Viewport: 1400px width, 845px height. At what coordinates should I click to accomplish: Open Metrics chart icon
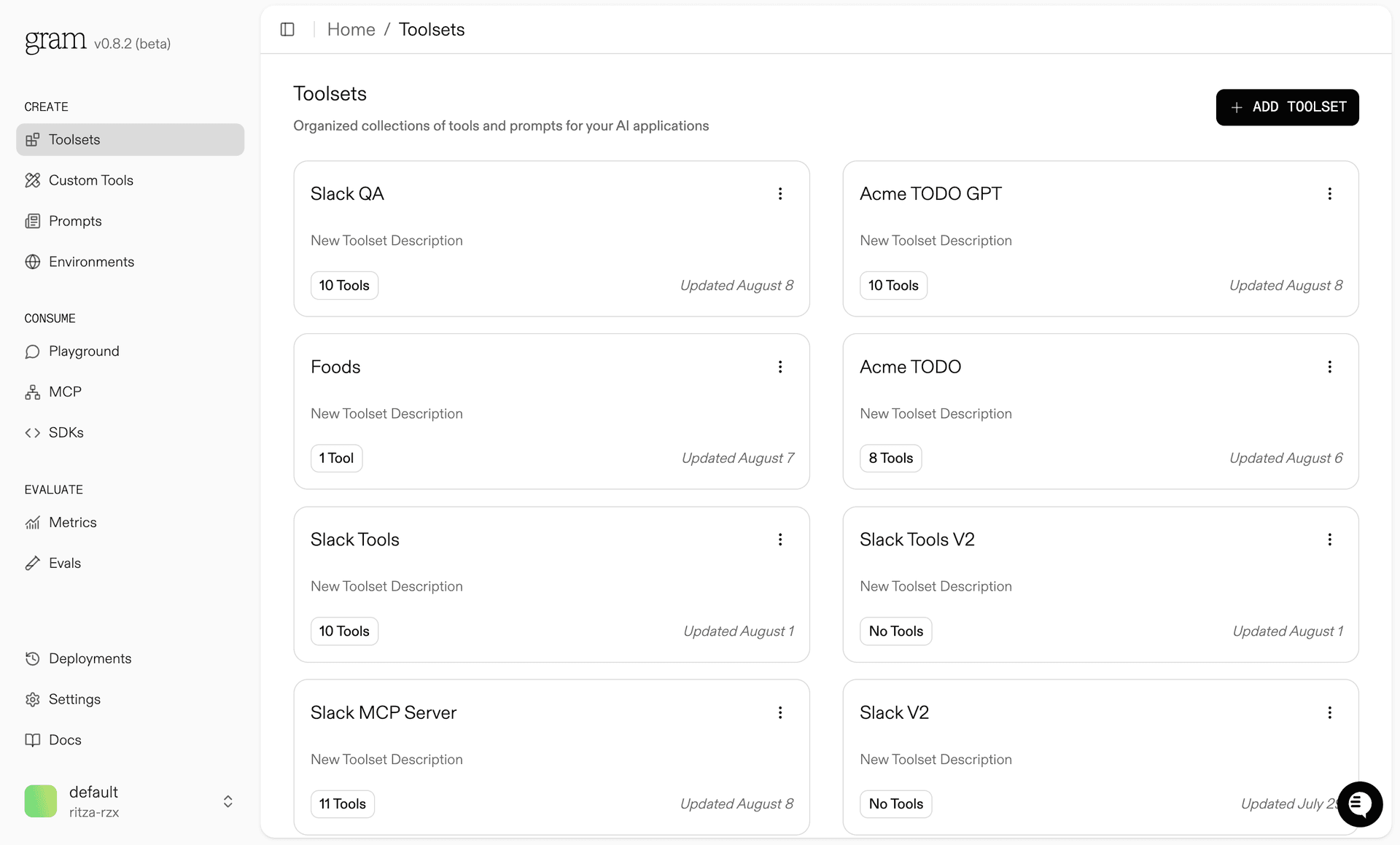33,523
